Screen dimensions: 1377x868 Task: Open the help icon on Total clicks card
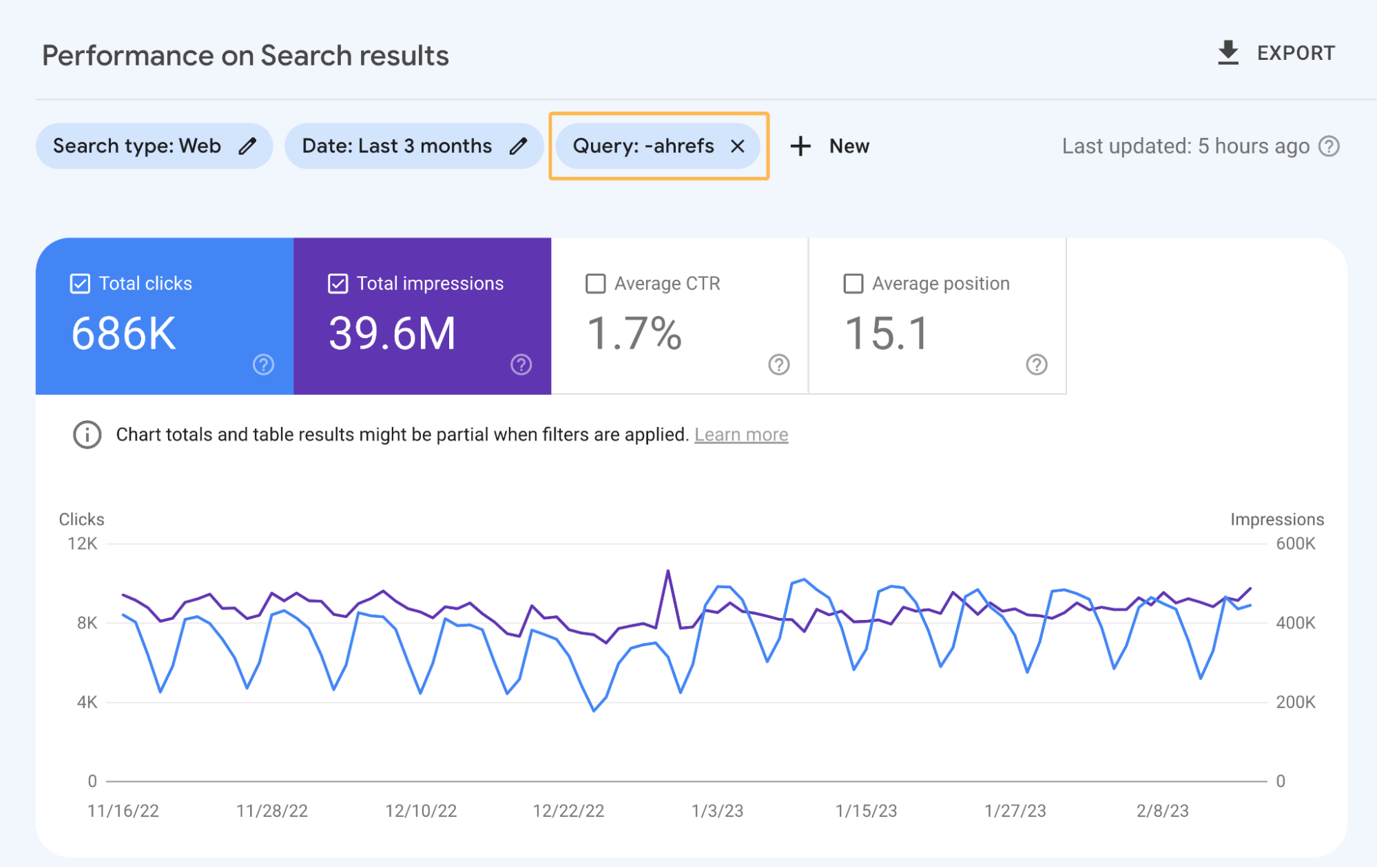click(x=262, y=364)
